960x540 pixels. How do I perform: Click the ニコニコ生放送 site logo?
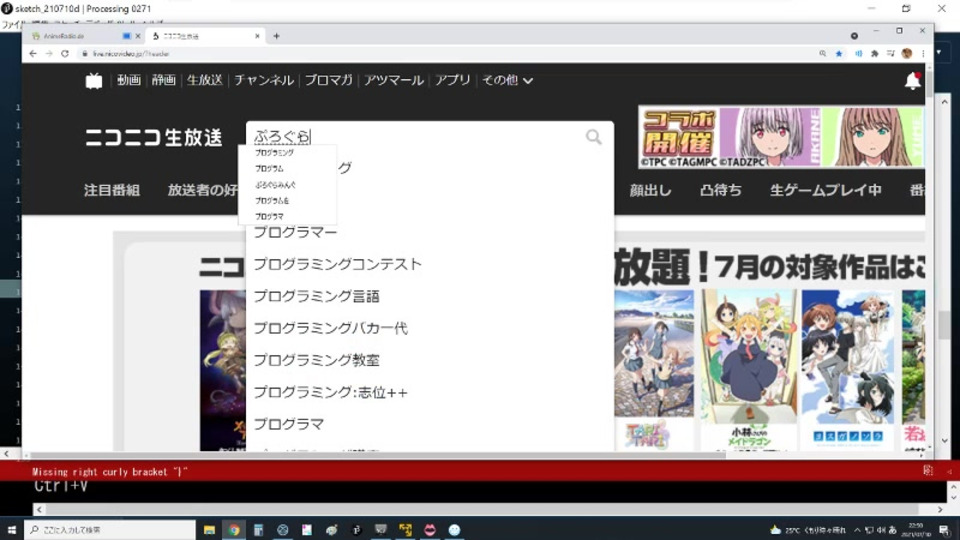pyautogui.click(x=153, y=137)
